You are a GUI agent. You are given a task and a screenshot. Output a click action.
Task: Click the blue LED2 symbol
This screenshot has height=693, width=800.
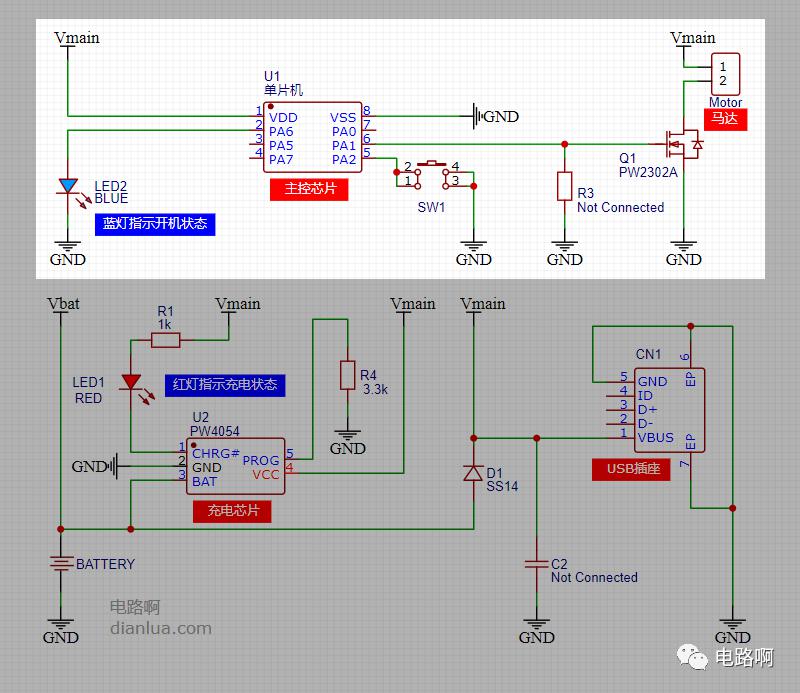(67, 186)
